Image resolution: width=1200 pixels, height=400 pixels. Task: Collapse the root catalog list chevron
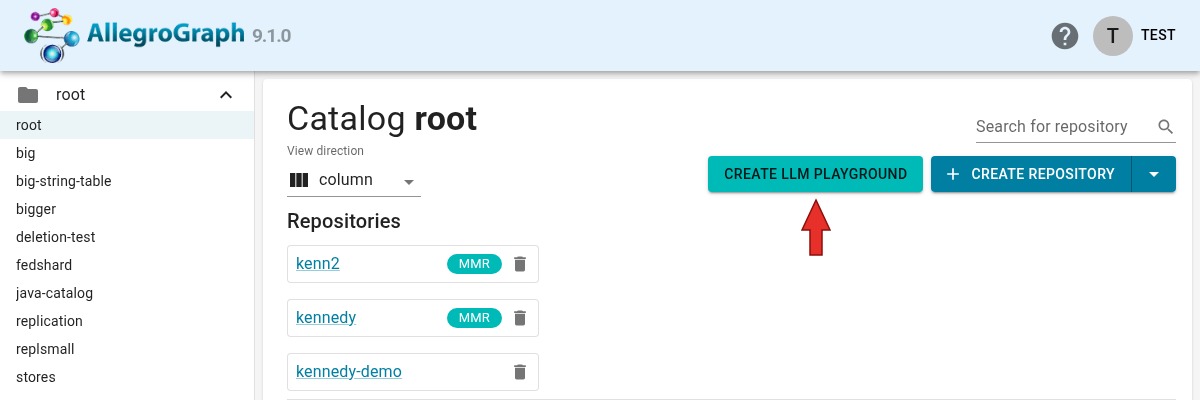click(226, 95)
